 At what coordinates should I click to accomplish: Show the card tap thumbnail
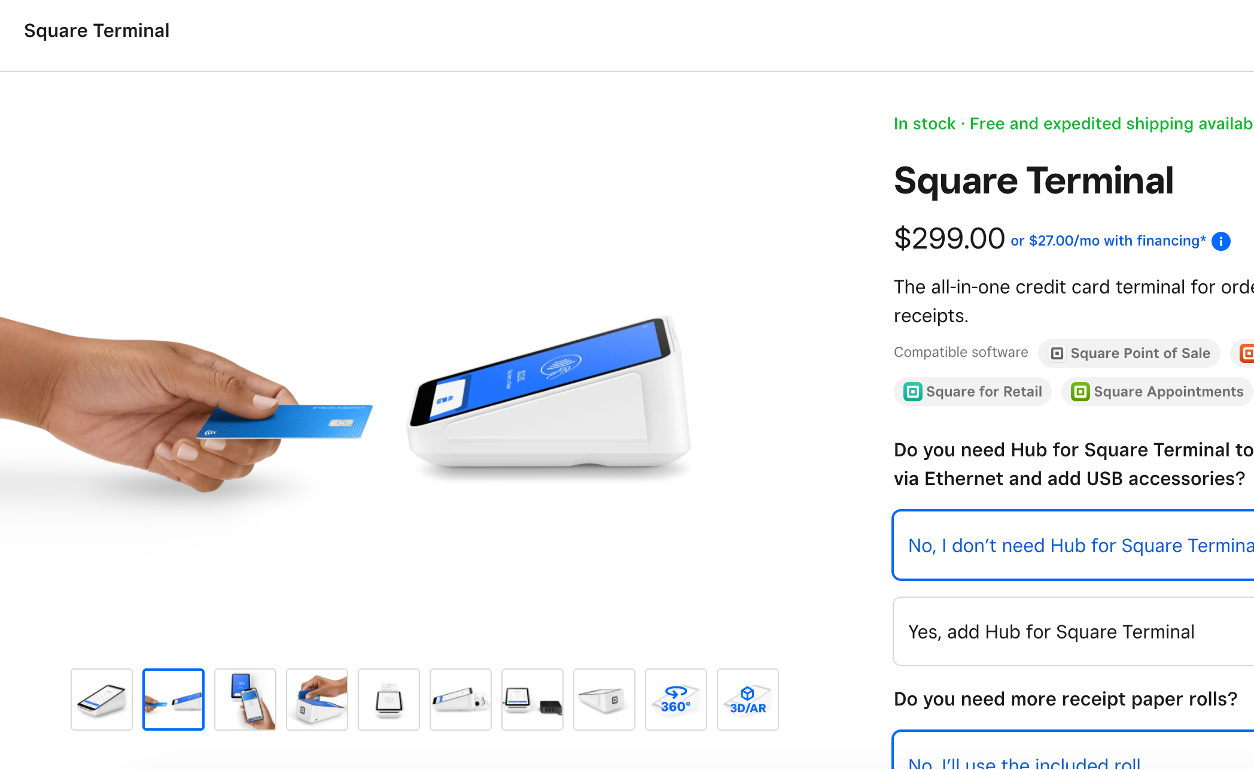coord(174,699)
